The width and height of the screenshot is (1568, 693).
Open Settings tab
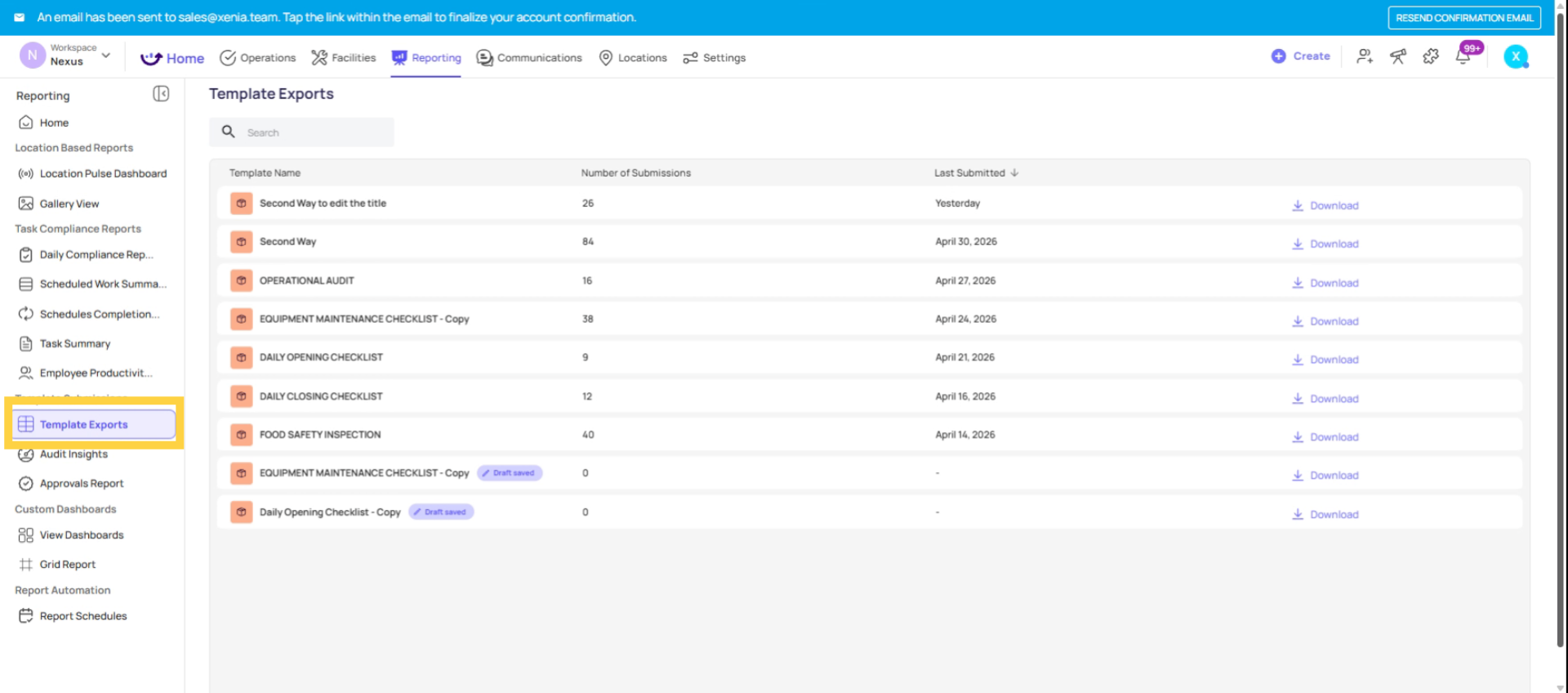pos(715,58)
